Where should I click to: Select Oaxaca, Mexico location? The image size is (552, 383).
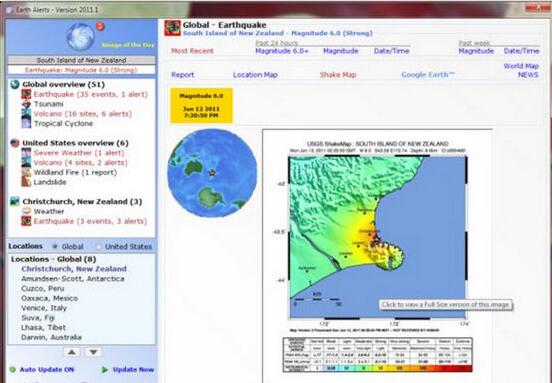[x=49, y=298]
